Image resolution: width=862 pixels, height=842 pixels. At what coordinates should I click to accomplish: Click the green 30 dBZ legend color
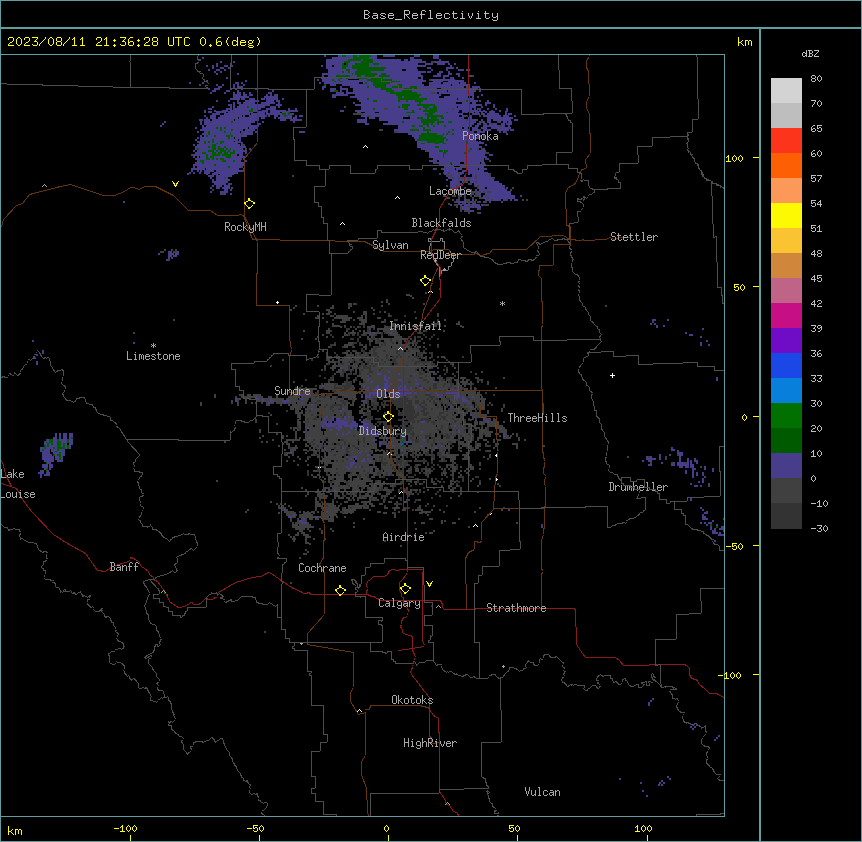786,416
